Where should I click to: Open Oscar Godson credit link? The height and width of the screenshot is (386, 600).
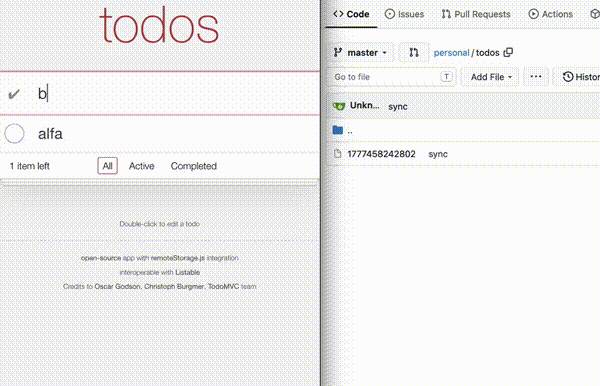point(117,287)
